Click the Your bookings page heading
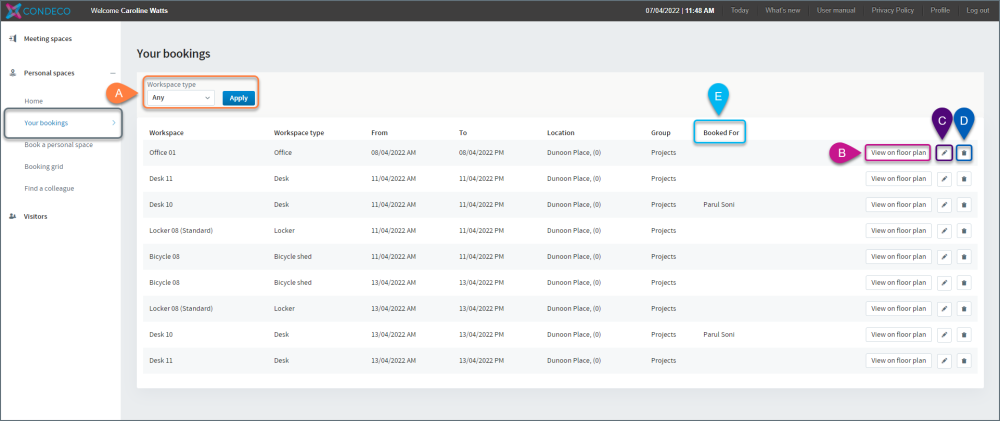 [173, 54]
